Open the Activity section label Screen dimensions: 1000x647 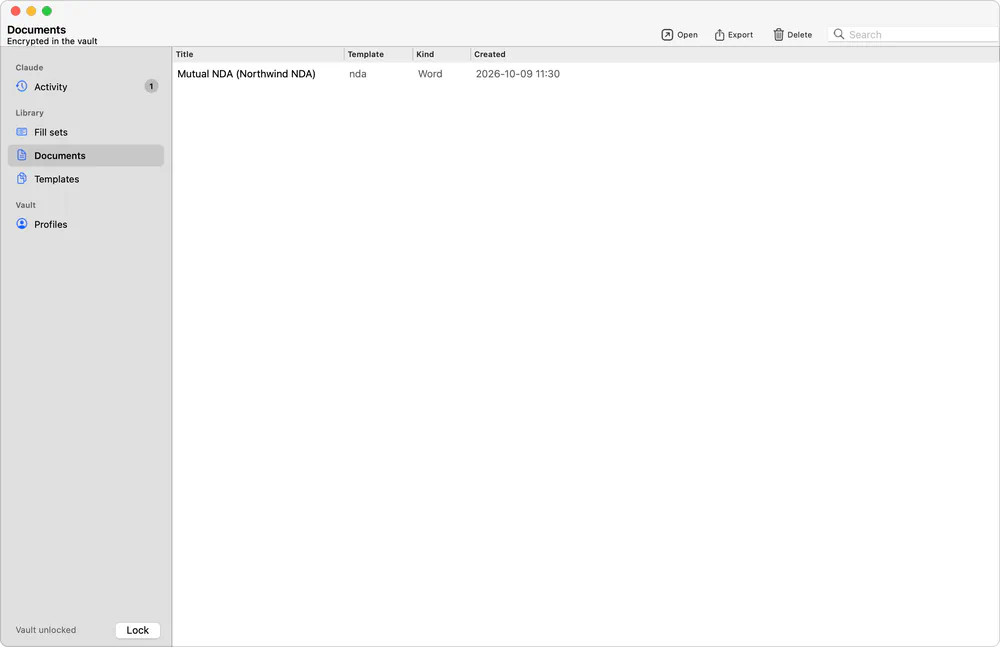[x=50, y=87]
